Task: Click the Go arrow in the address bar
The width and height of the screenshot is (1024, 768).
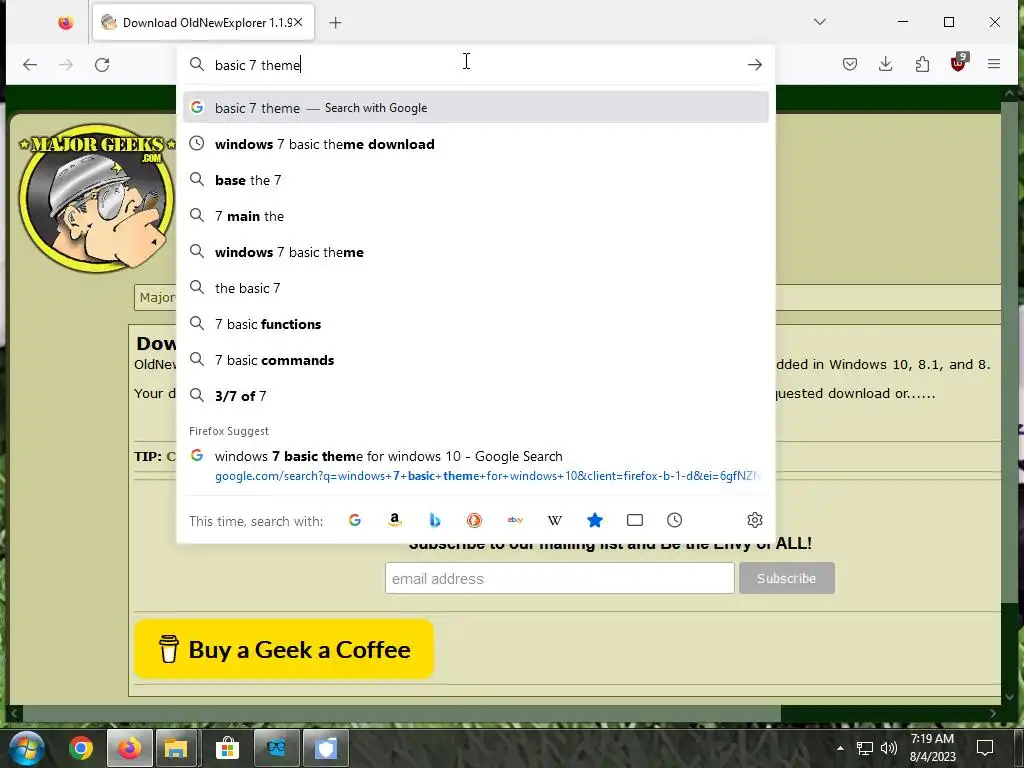Action: 754,65
